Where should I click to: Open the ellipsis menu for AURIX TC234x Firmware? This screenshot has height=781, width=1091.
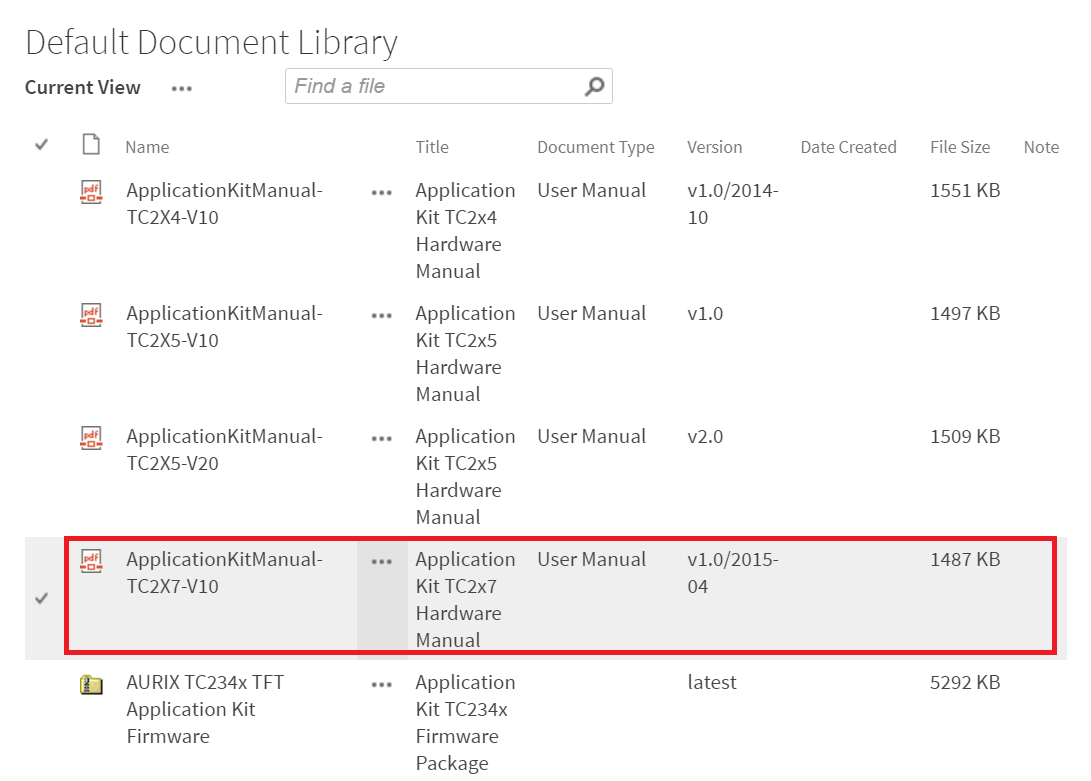click(381, 685)
